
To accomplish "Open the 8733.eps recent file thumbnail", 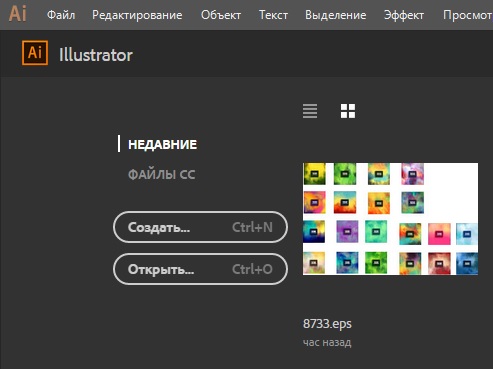I will coord(390,219).
